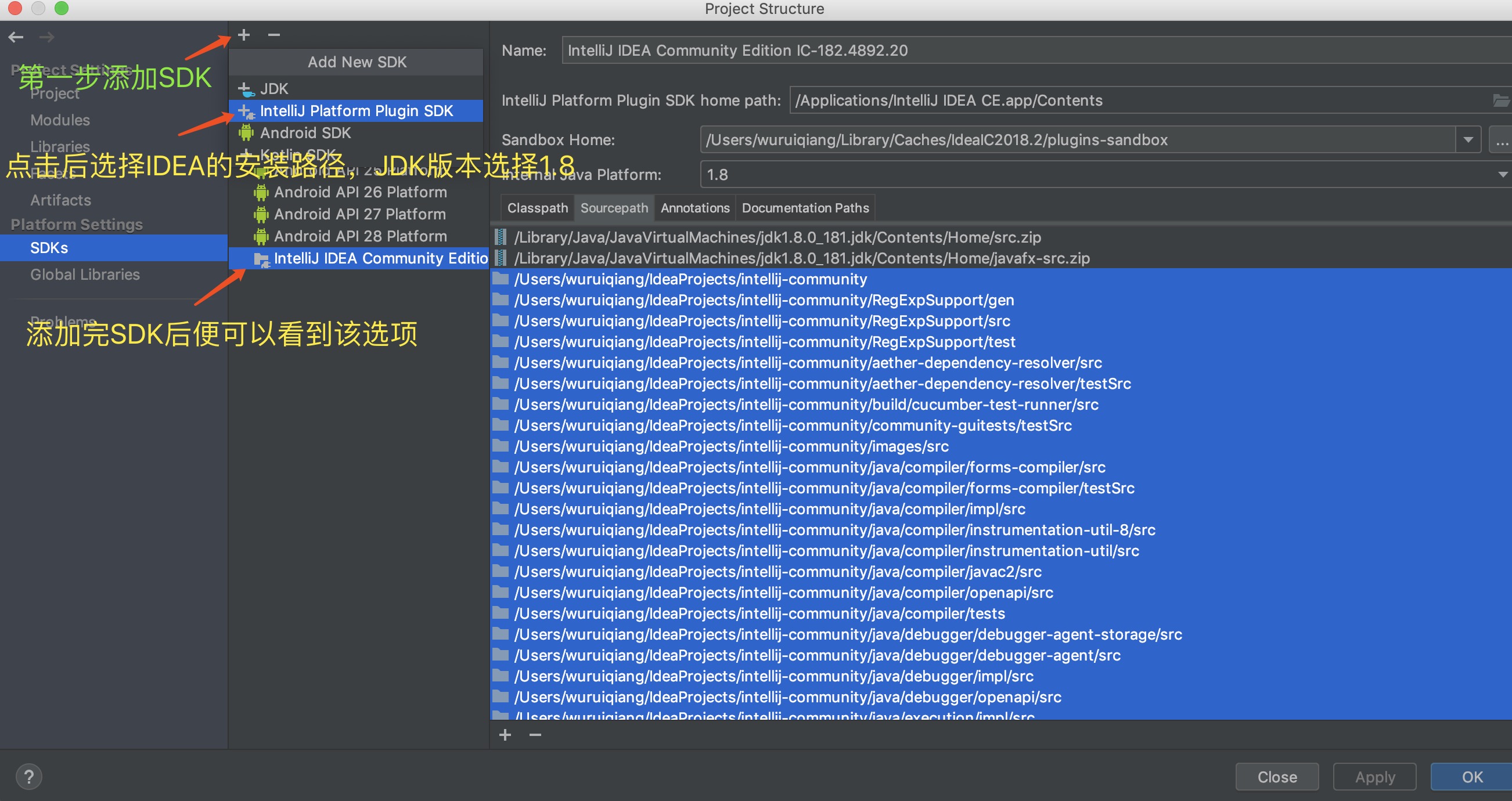Select Global Libraries in the left sidebar
The width and height of the screenshot is (1512, 801).
pos(85,274)
